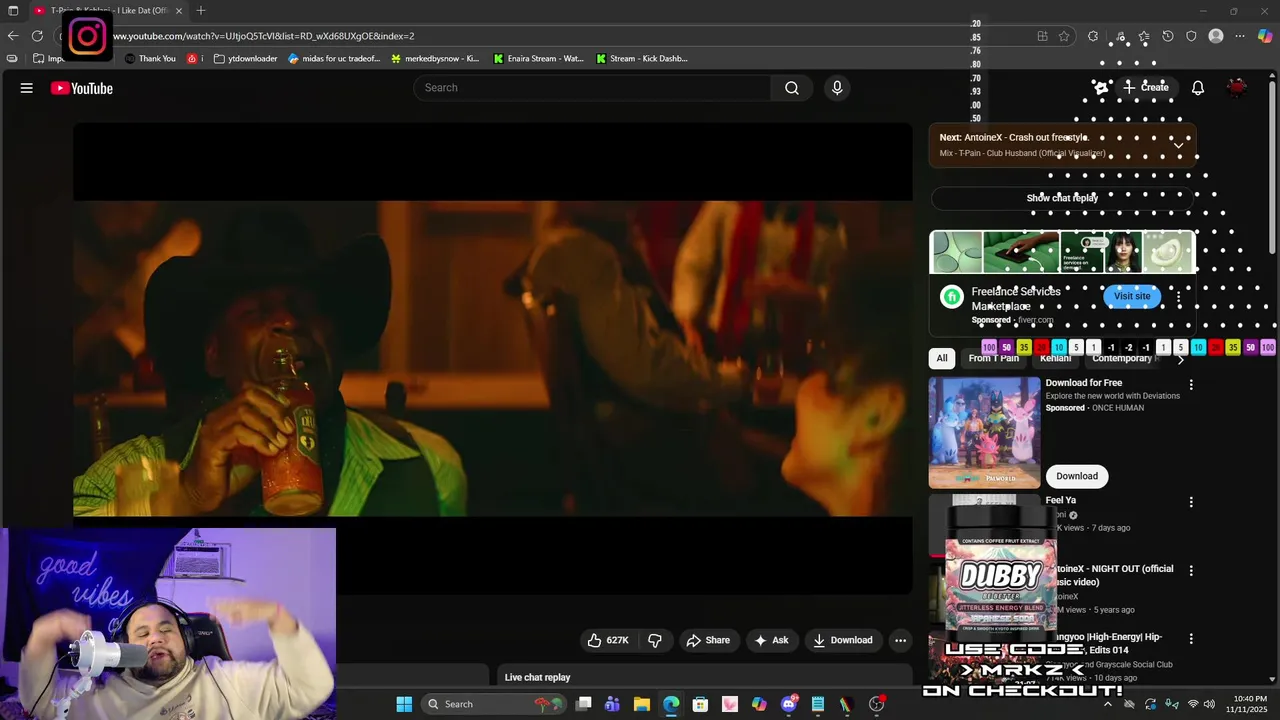
Task: Open volume control in system tray
Action: point(1211,704)
